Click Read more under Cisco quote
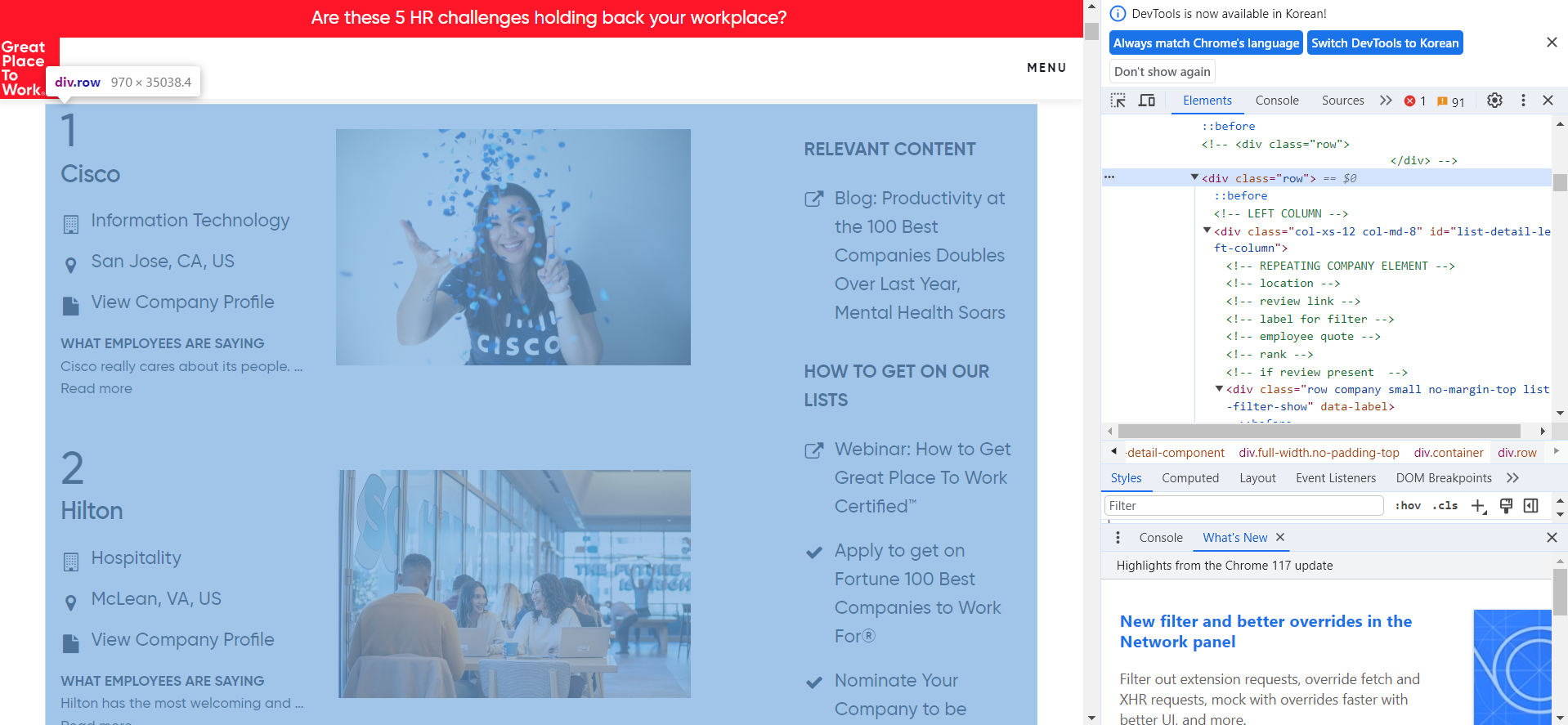The image size is (1568, 725). point(96,389)
